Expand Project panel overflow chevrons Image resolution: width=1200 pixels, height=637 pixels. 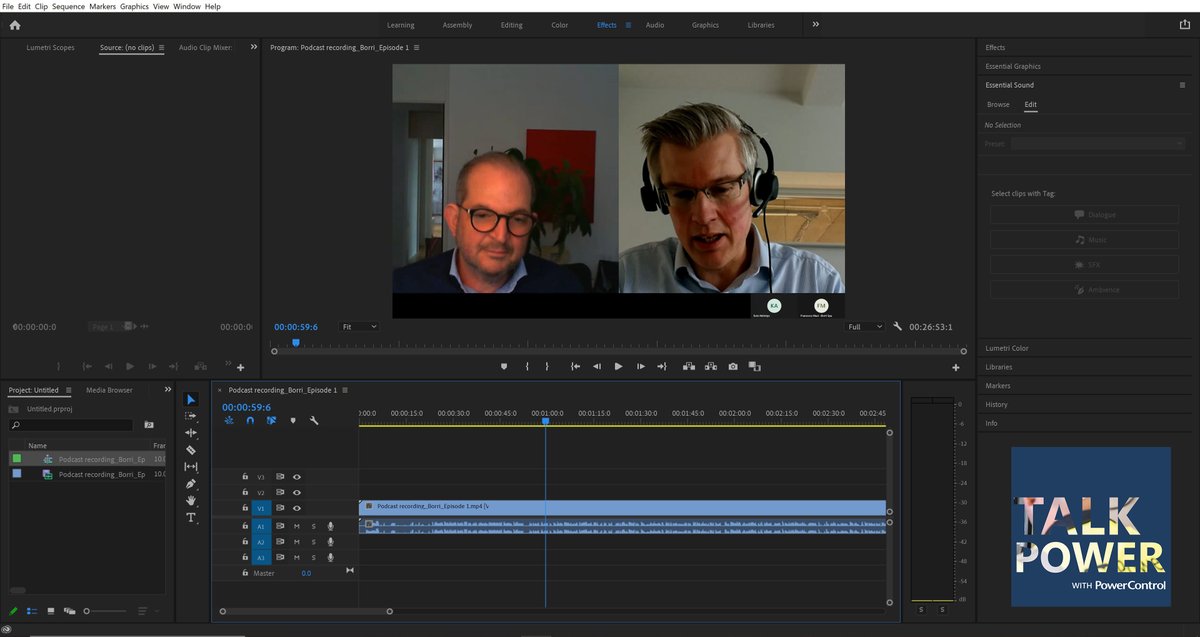[x=168, y=390]
